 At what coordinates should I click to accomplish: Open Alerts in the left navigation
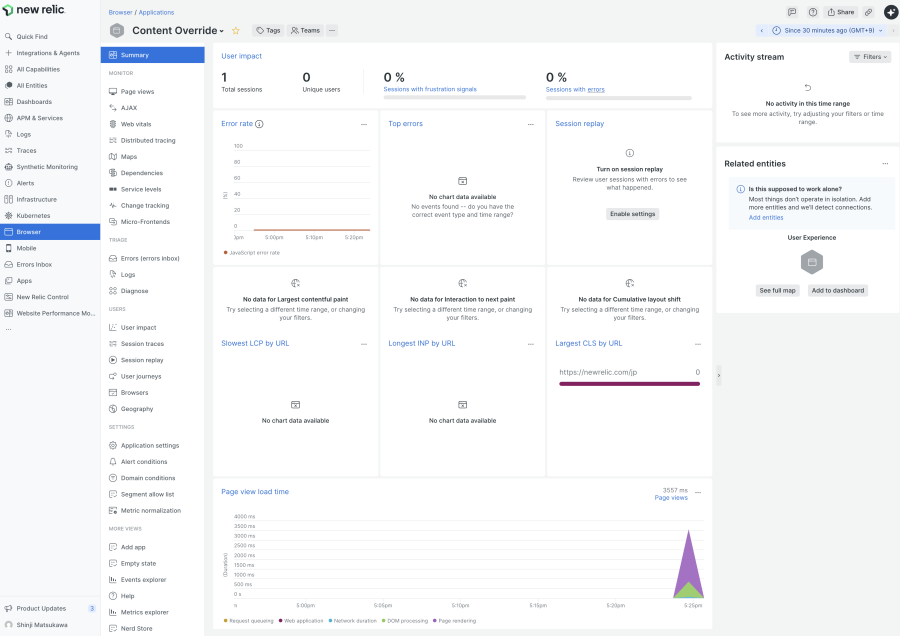25,183
